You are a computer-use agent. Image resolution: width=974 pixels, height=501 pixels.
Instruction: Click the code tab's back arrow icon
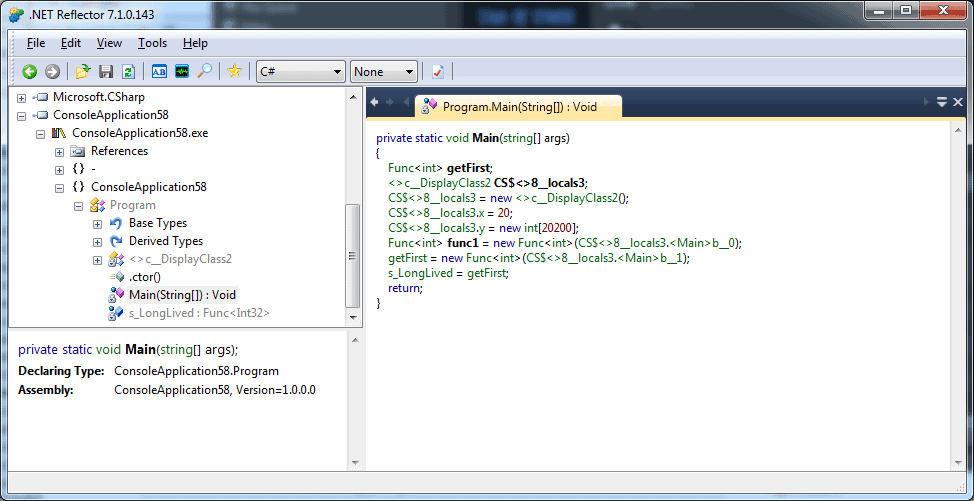coord(375,102)
